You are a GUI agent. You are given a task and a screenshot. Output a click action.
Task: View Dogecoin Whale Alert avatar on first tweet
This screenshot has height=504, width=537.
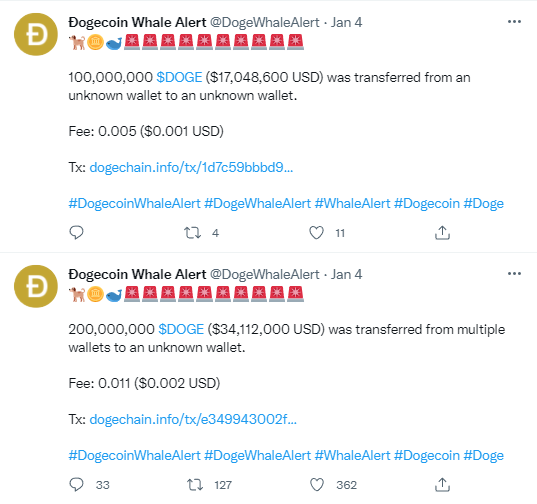click(36, 34)
